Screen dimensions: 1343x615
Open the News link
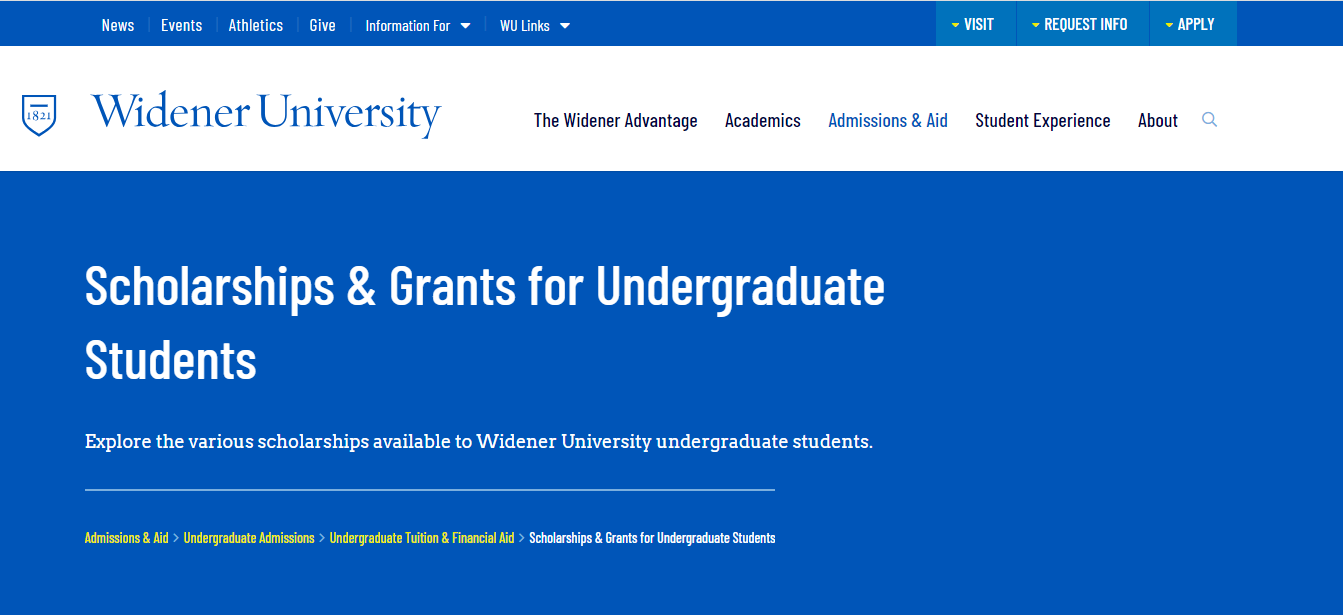118,25
